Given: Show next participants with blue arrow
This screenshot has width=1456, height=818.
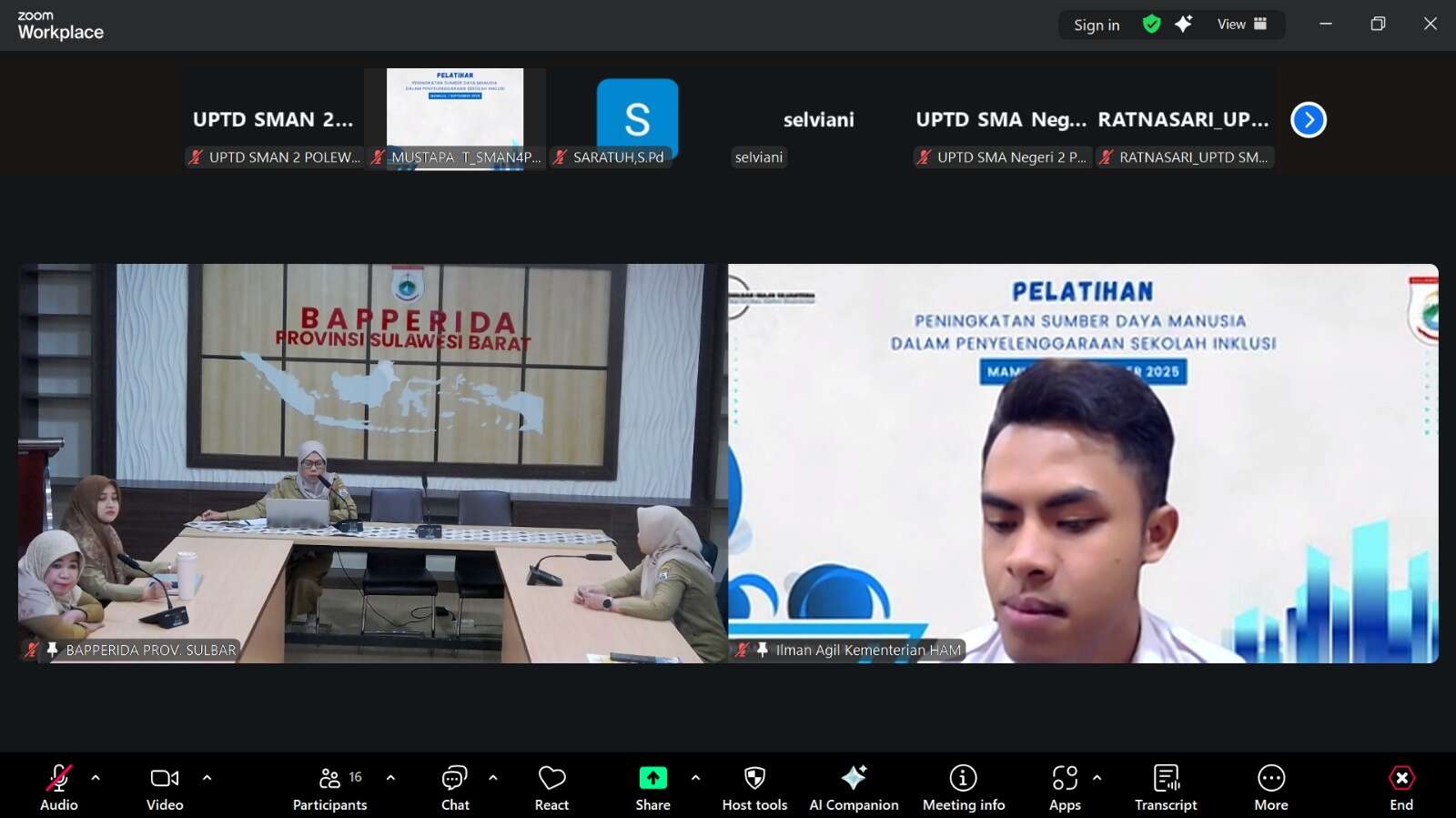Looking at the screenshot, I should pyautogui.click(x=1309, y=119).
